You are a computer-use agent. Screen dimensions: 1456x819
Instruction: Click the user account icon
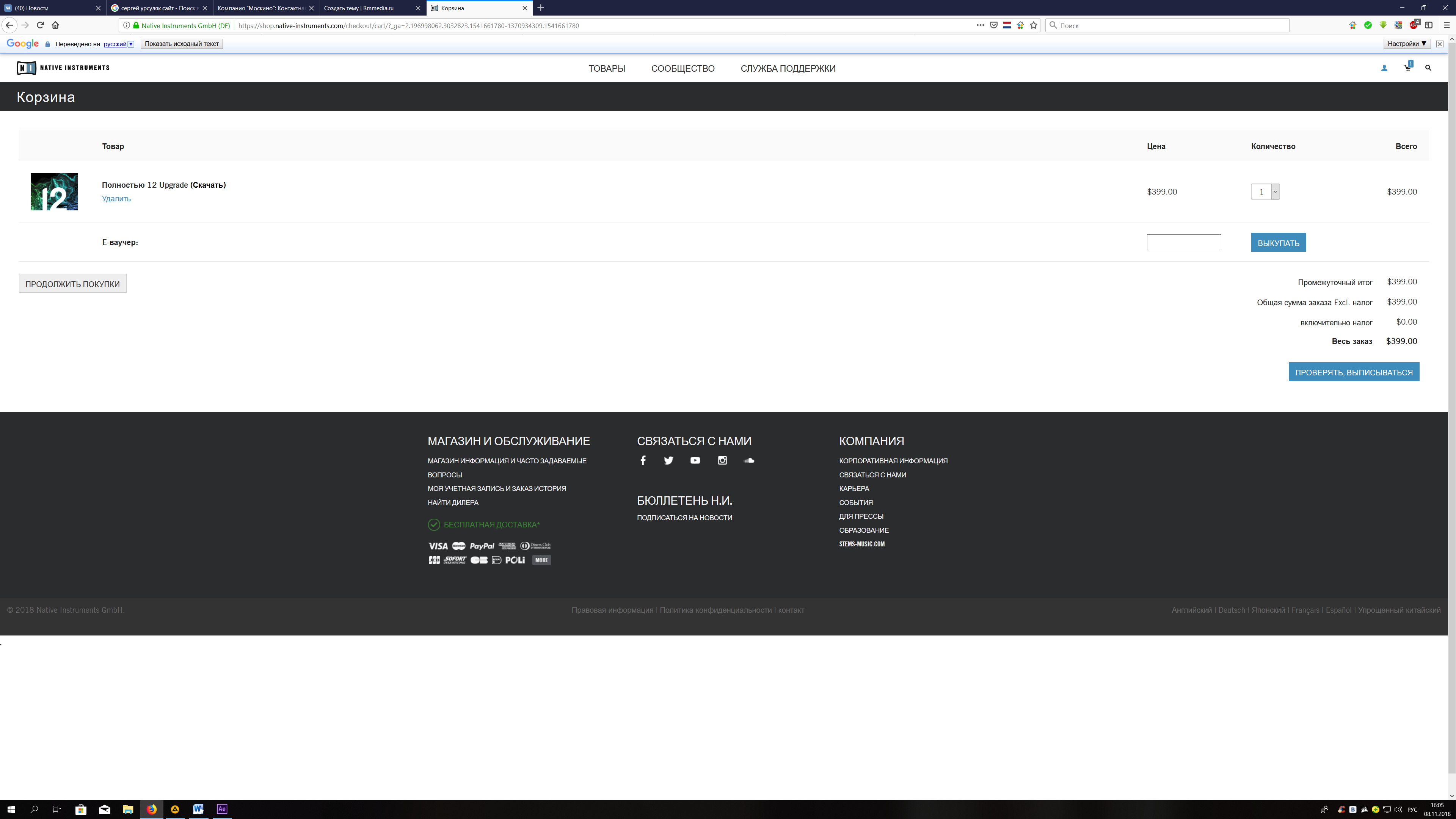coord(1384,68)
